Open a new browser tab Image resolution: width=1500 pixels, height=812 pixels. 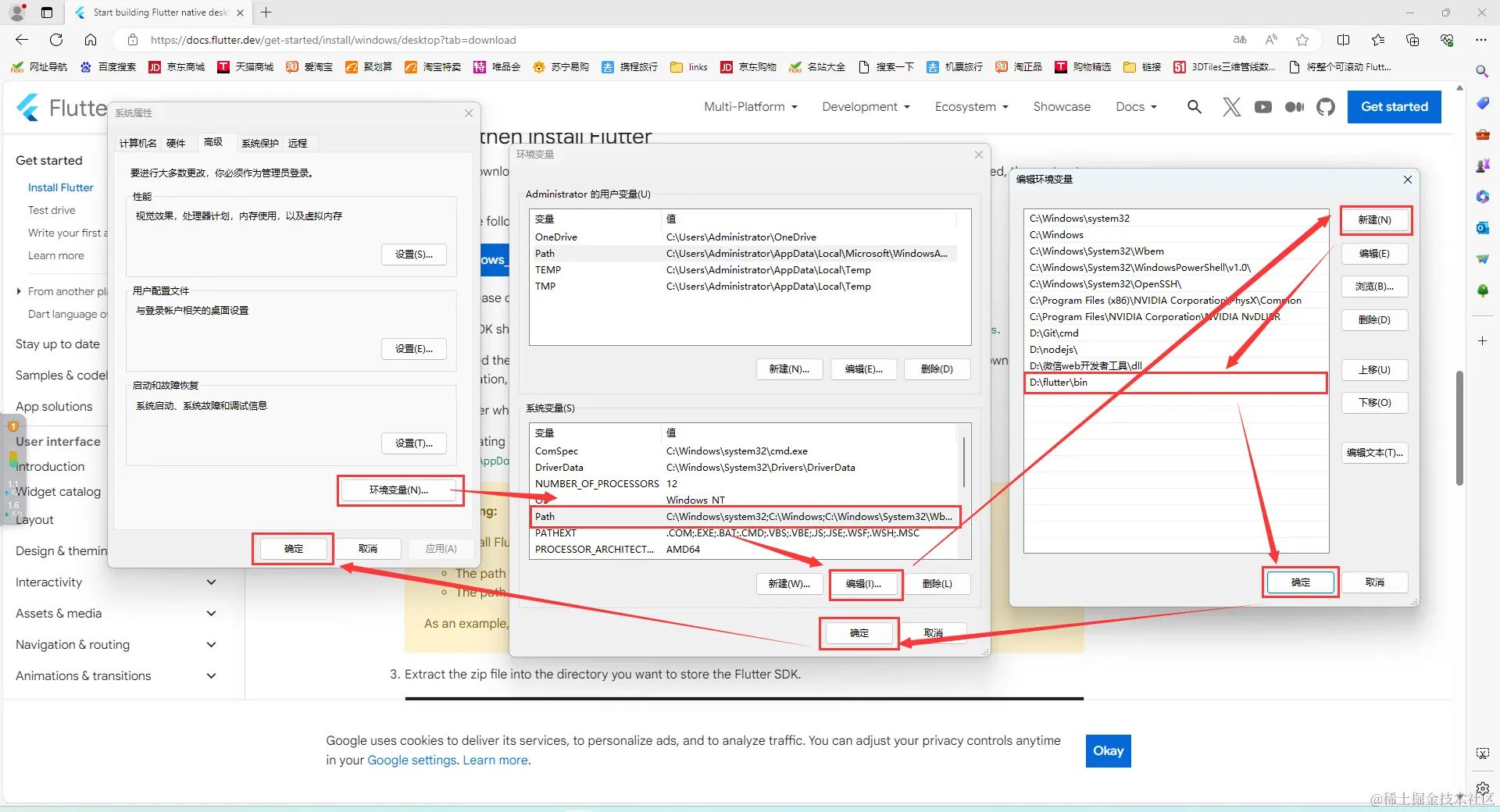pos(266,12)
